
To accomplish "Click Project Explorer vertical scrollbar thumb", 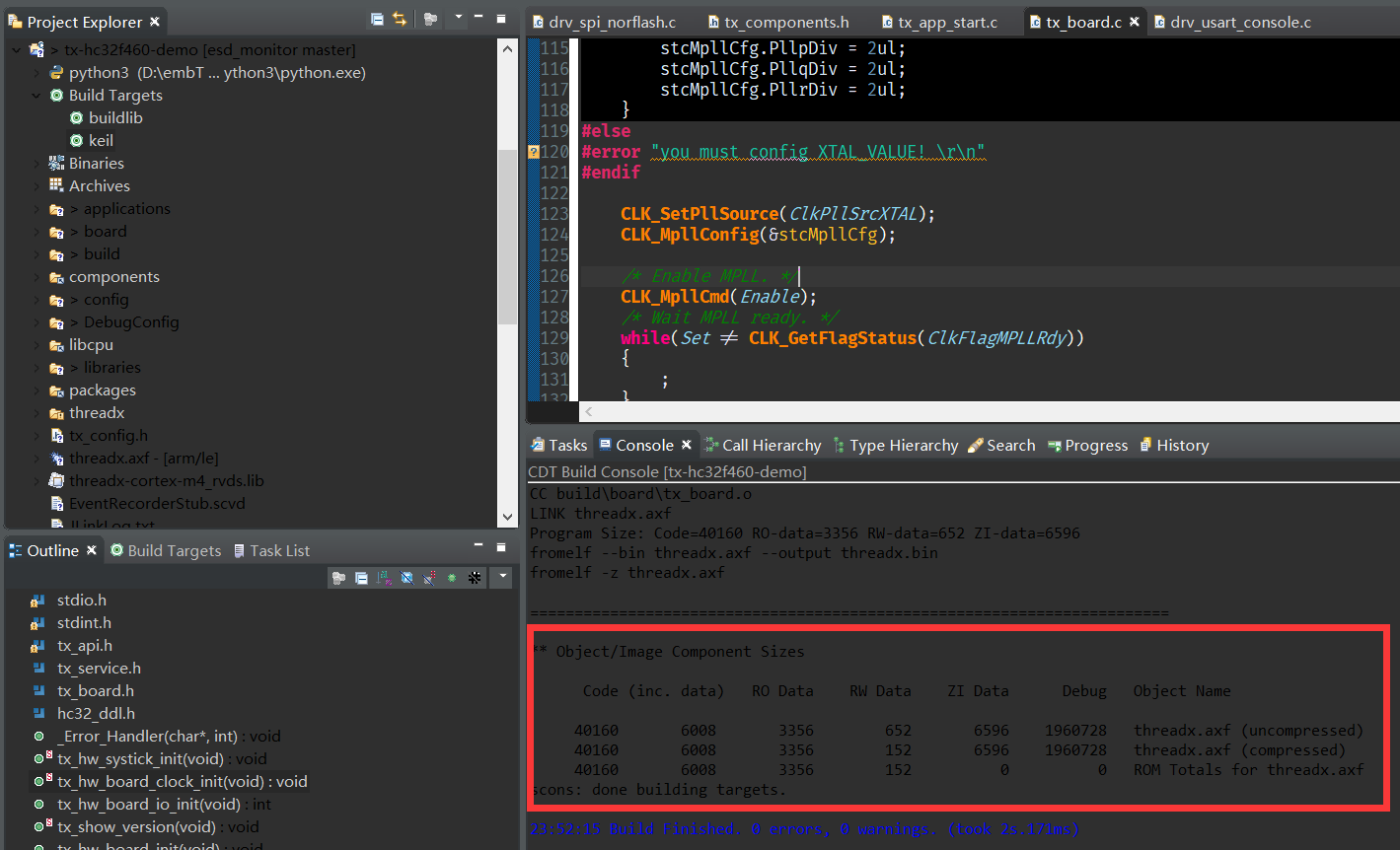I will [x=507, y=237].
